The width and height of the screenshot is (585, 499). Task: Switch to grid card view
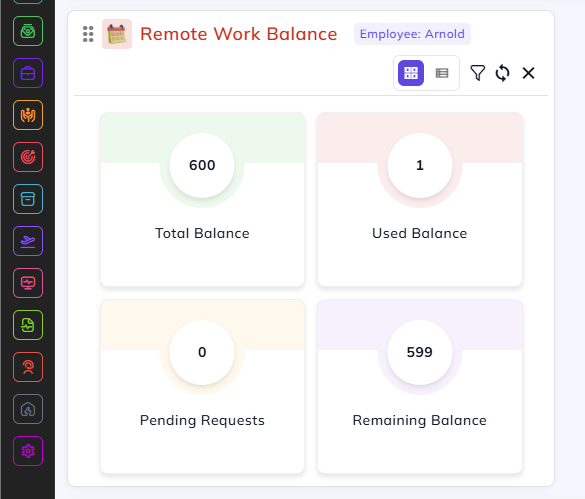(x=411, y=73)
